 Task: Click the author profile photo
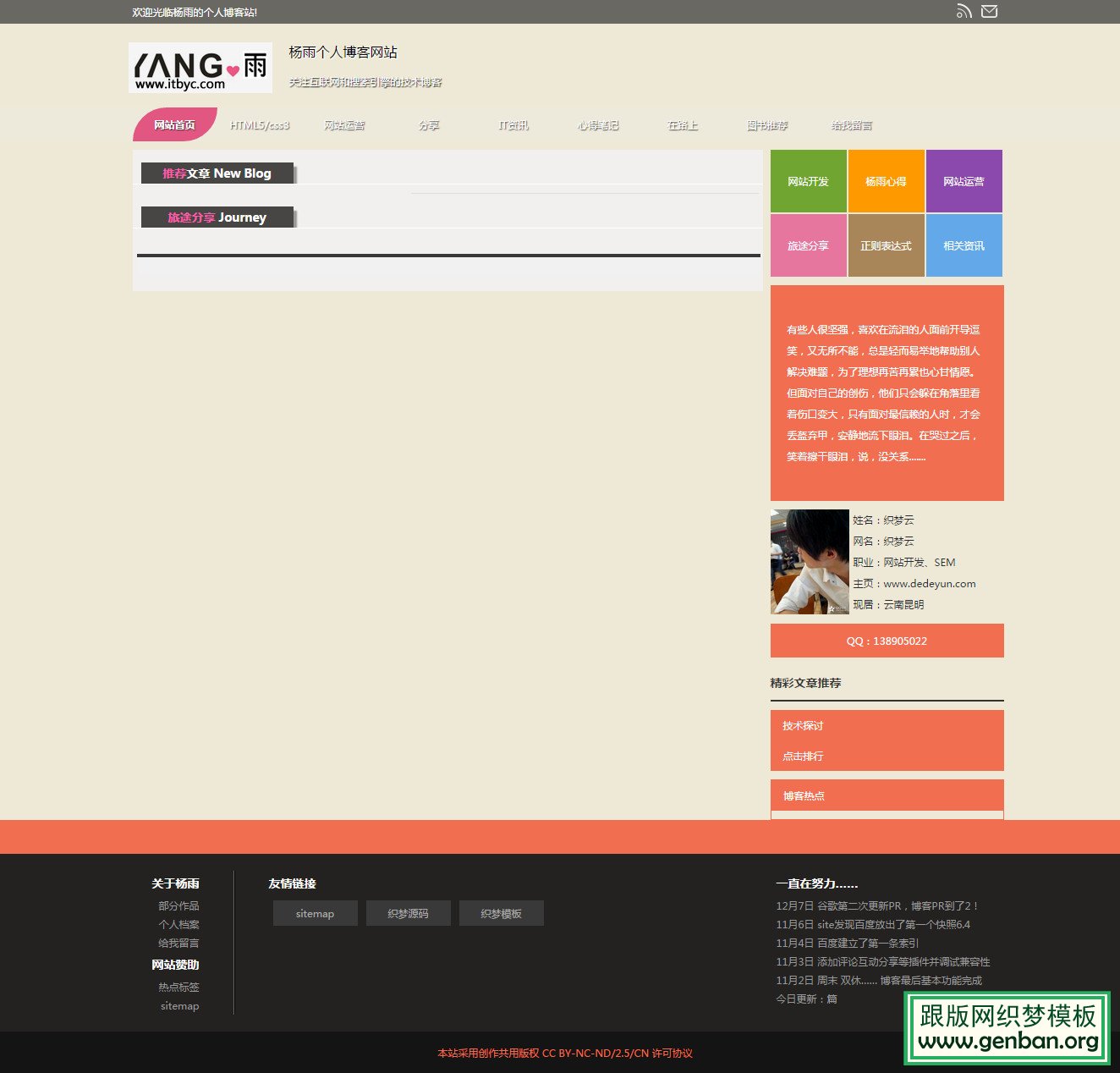pyautogui.click(x=810, y=562)
